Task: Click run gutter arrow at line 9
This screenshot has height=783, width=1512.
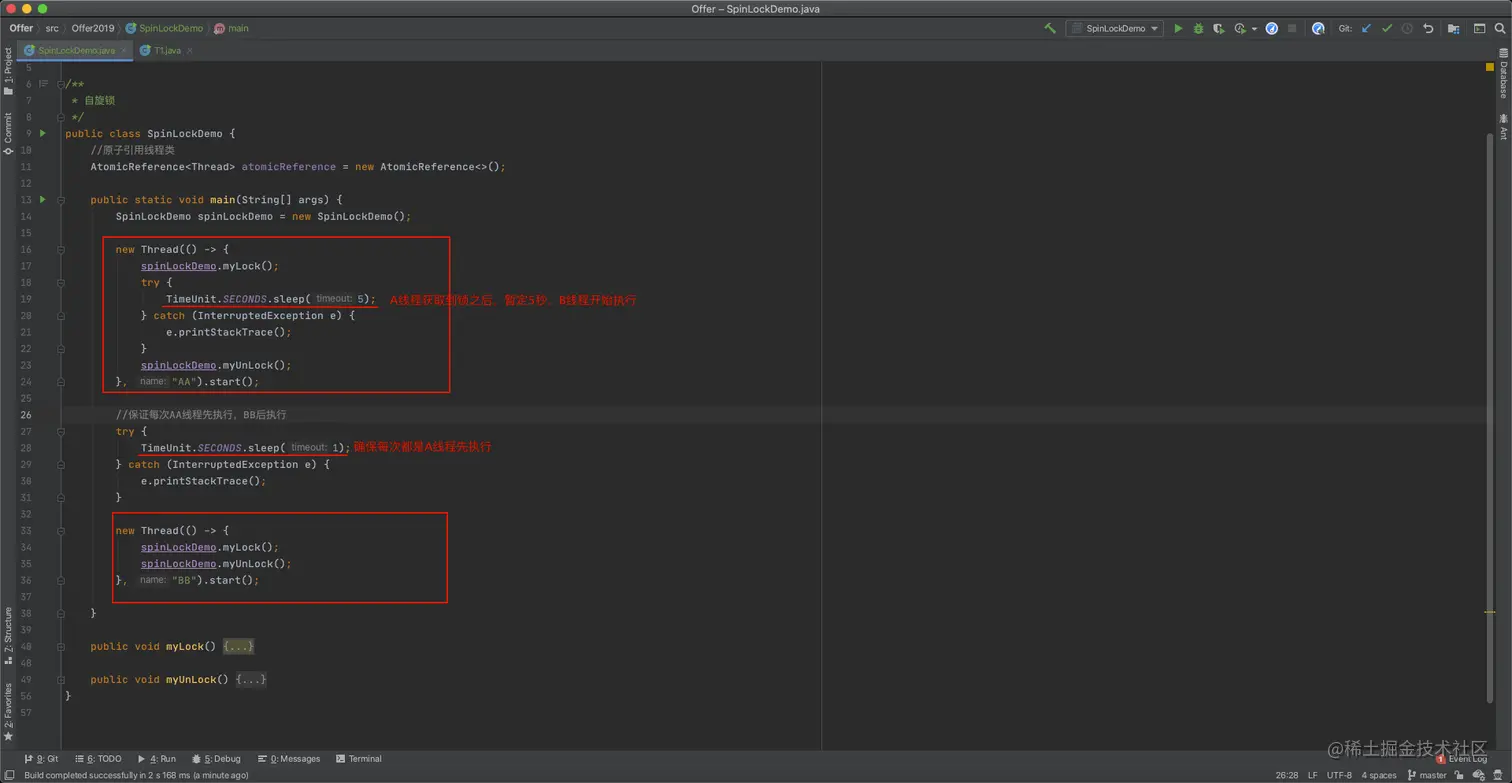Action: (x=43, y=133)
